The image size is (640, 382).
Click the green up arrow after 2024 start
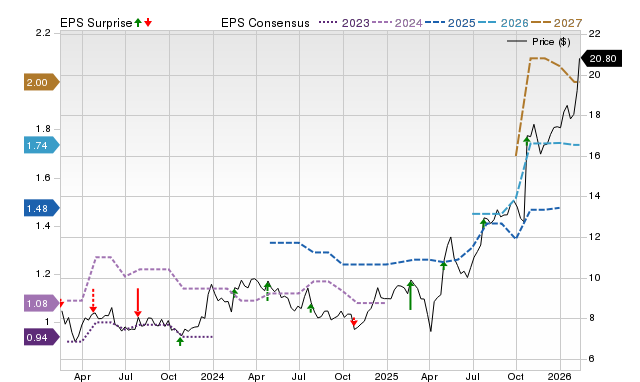click(234, 292)
